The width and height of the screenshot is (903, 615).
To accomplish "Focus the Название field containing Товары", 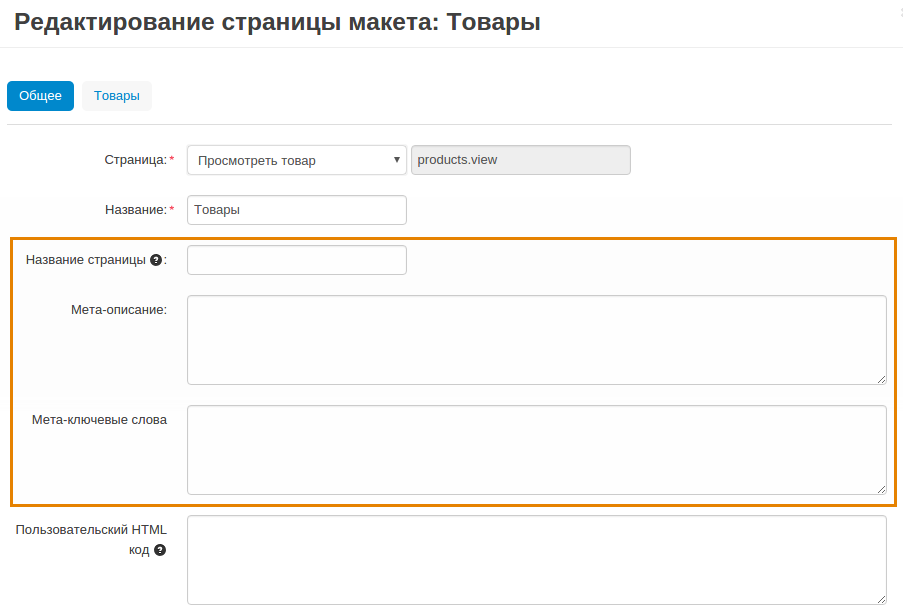I will pyautogui.click(x=297, y=210).
